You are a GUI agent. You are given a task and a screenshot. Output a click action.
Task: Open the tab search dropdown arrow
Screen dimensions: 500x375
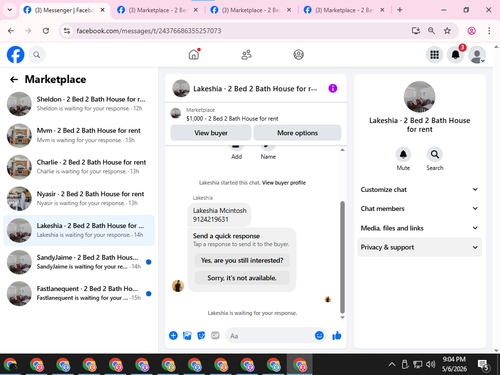[x=10, y=10]
